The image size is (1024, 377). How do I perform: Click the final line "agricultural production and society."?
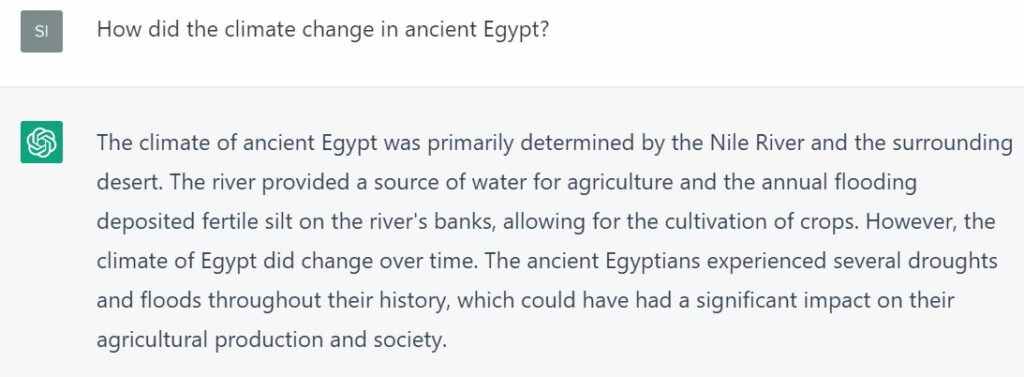pos(272,340)
